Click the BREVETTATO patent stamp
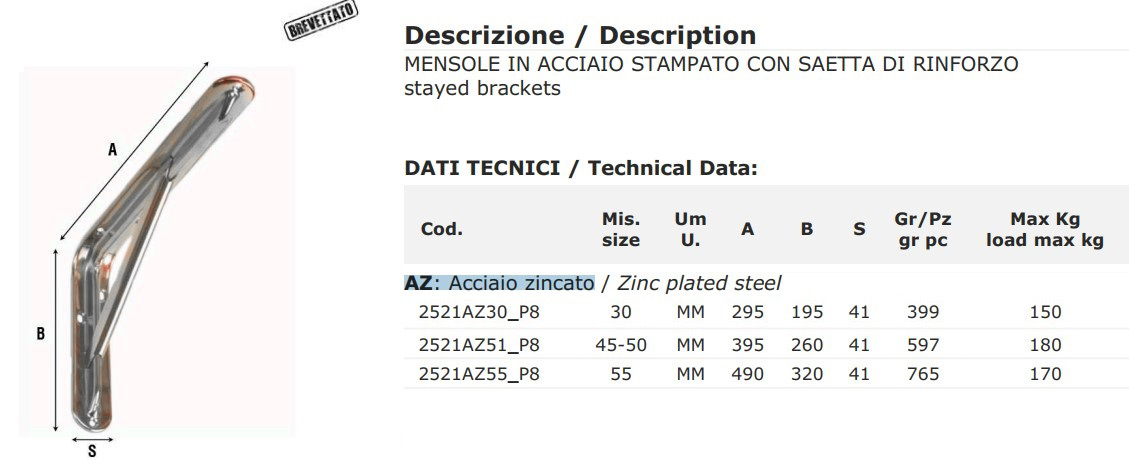1129x475 pixels. click(321, 22)
